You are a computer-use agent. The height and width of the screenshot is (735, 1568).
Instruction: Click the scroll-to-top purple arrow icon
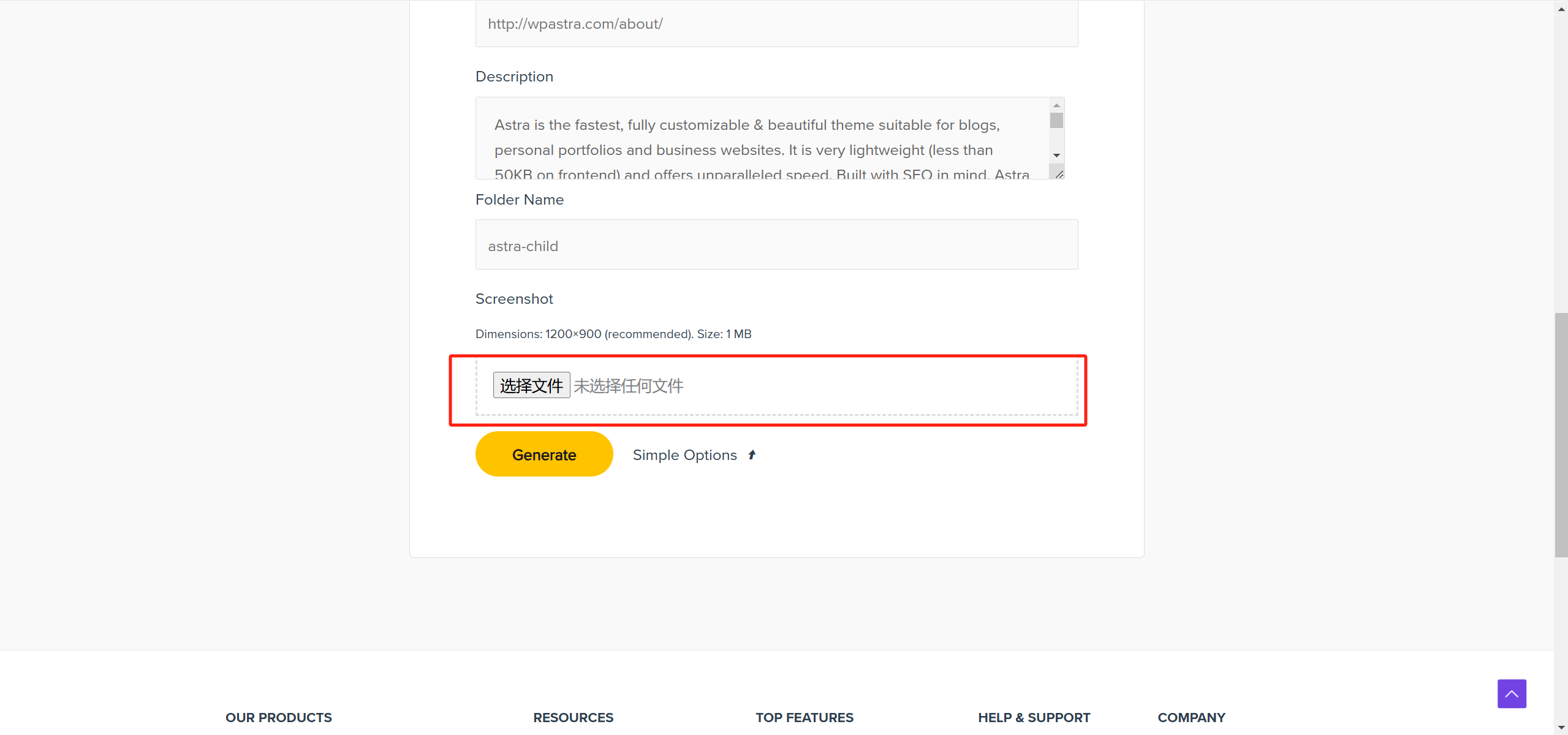point(1510,693)
